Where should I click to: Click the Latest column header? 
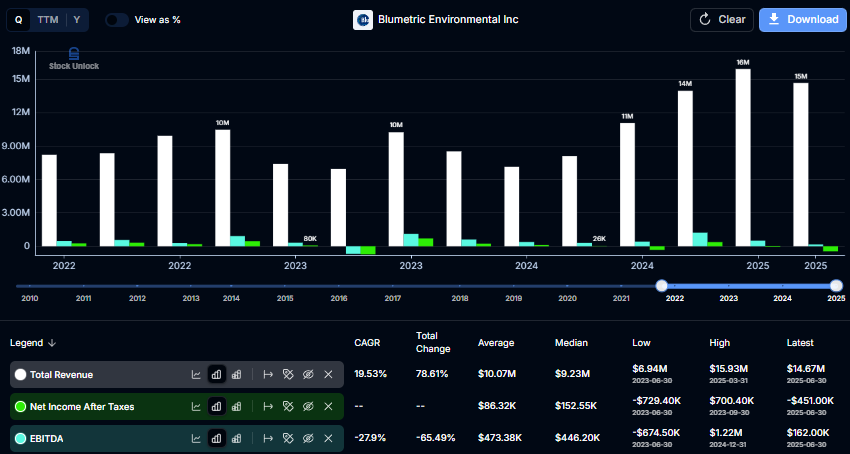click(800, 343)
